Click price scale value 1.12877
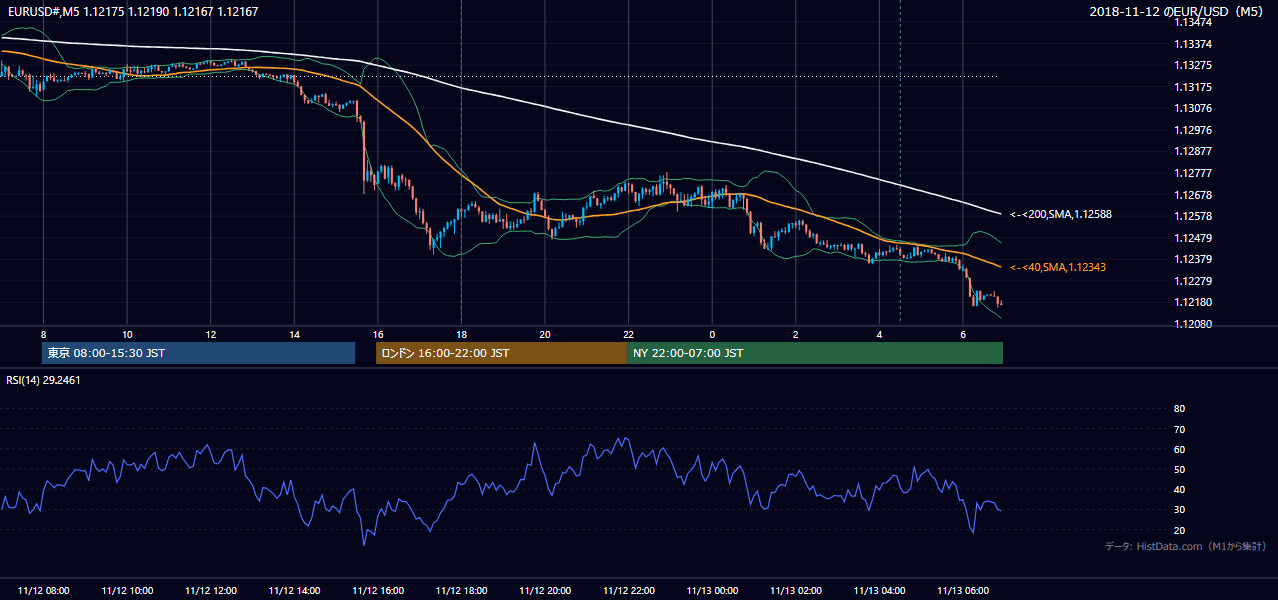 tap(1193, 151)
